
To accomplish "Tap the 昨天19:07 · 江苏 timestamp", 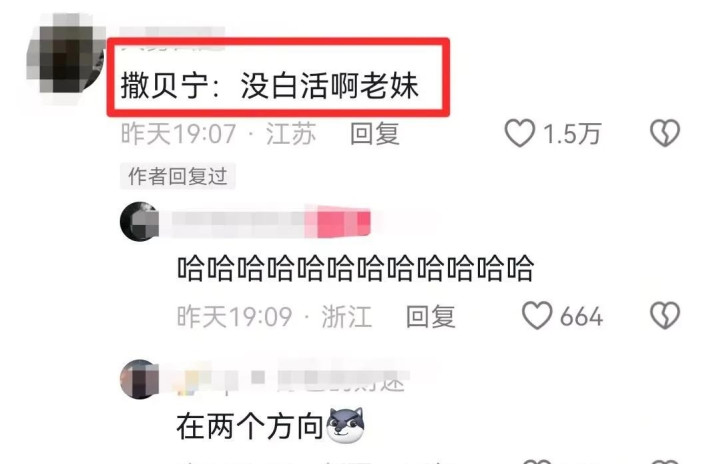I will tap(218, 134).
